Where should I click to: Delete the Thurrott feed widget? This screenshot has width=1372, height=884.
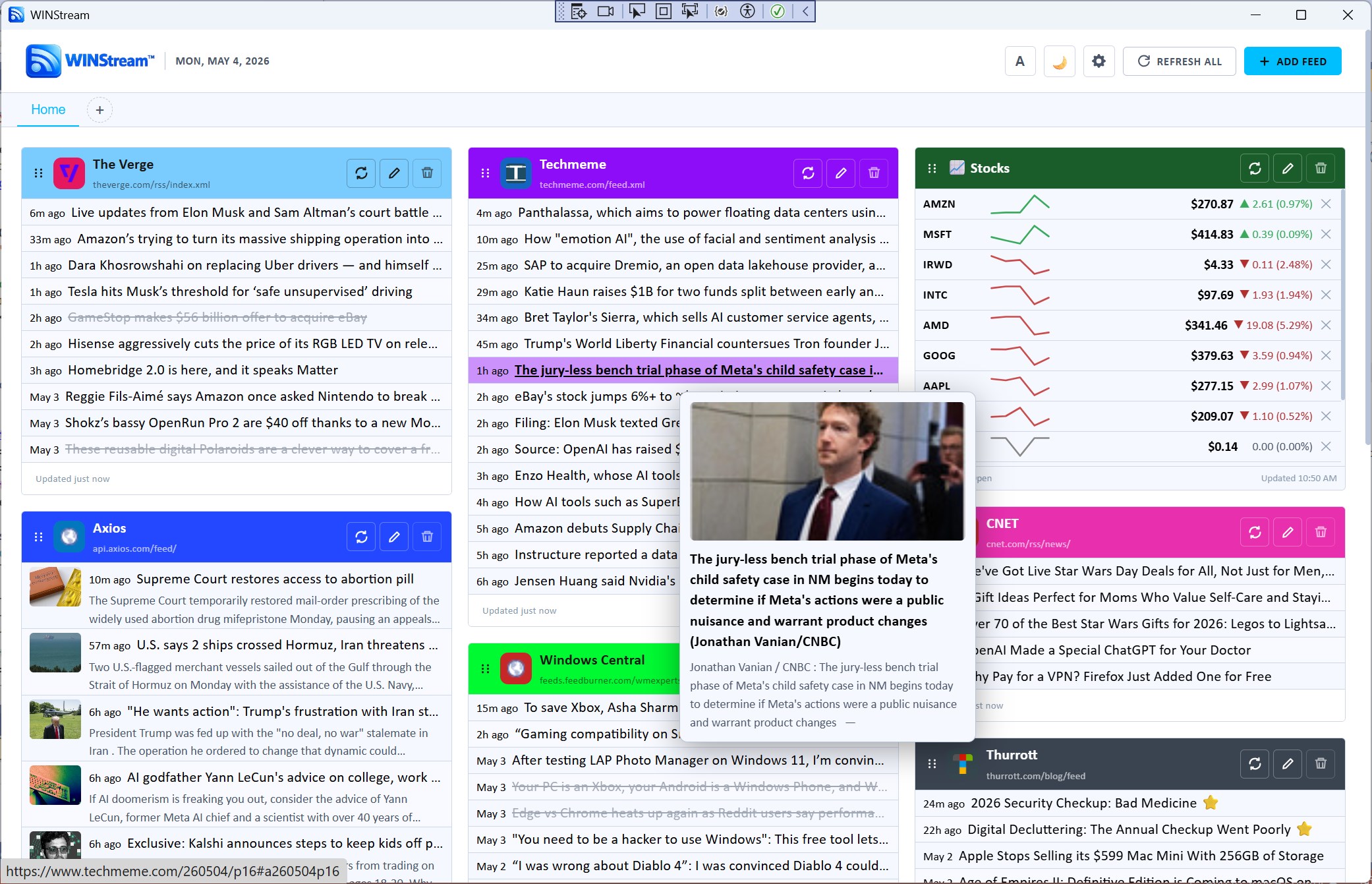point(1321,763)
